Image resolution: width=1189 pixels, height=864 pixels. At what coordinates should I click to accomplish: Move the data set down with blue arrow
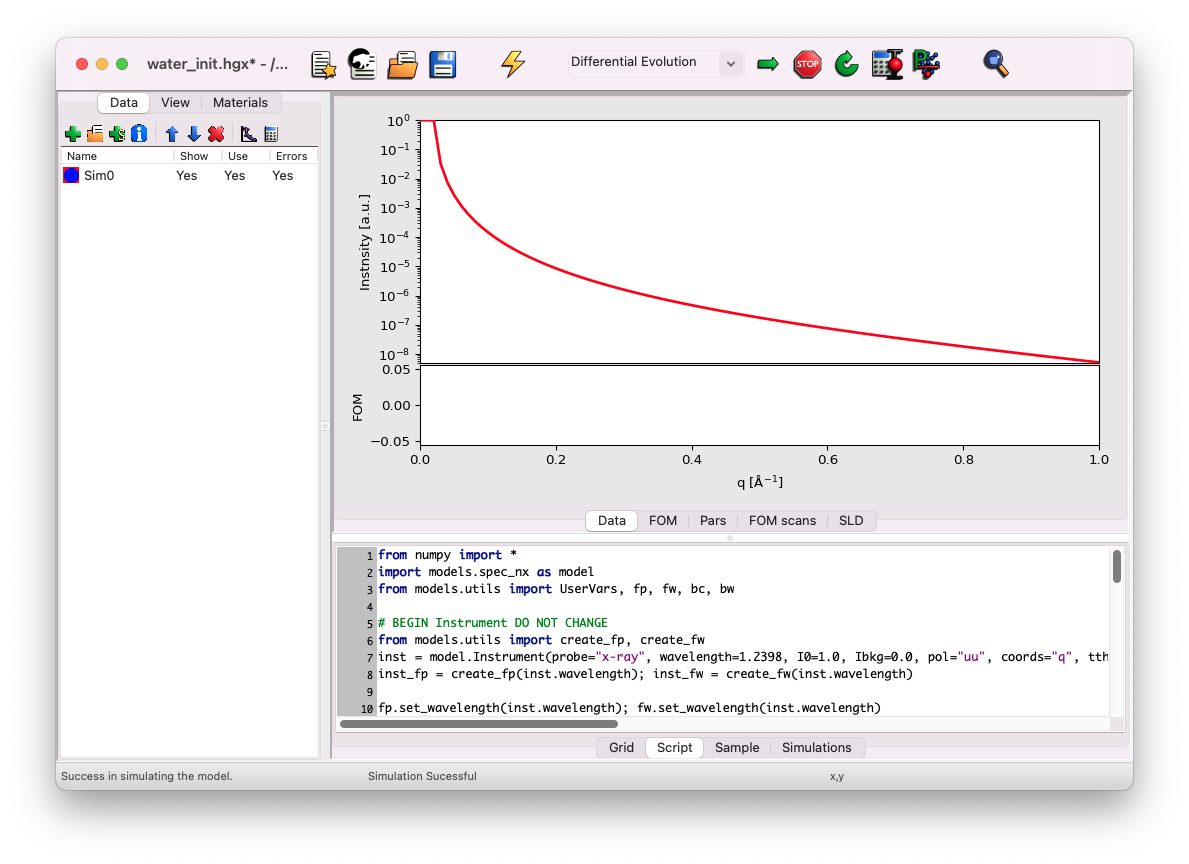(194, 134)
